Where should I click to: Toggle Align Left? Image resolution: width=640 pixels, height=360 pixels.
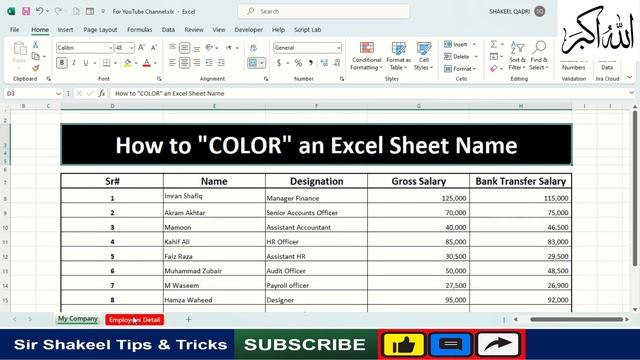172,63
